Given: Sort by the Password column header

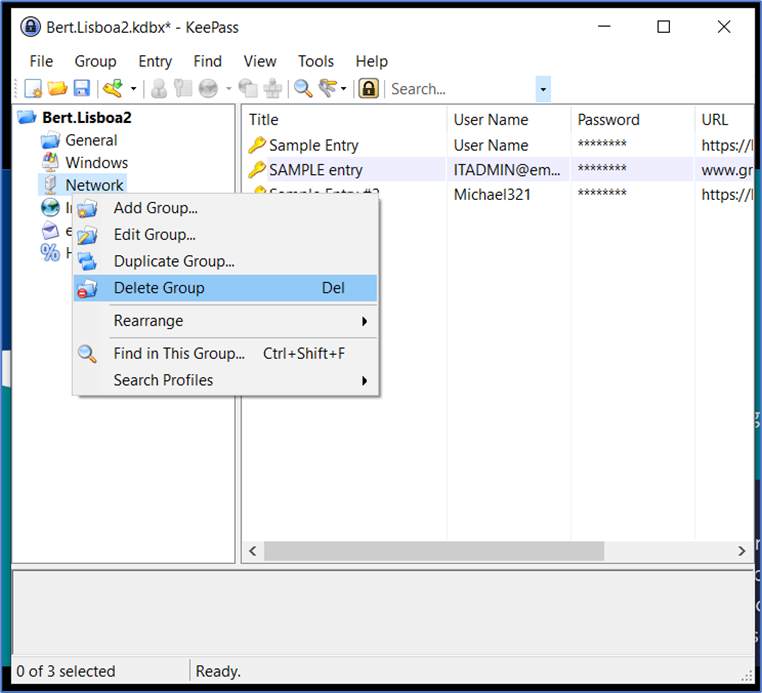Looking at the screenshot, I should 632,120.
